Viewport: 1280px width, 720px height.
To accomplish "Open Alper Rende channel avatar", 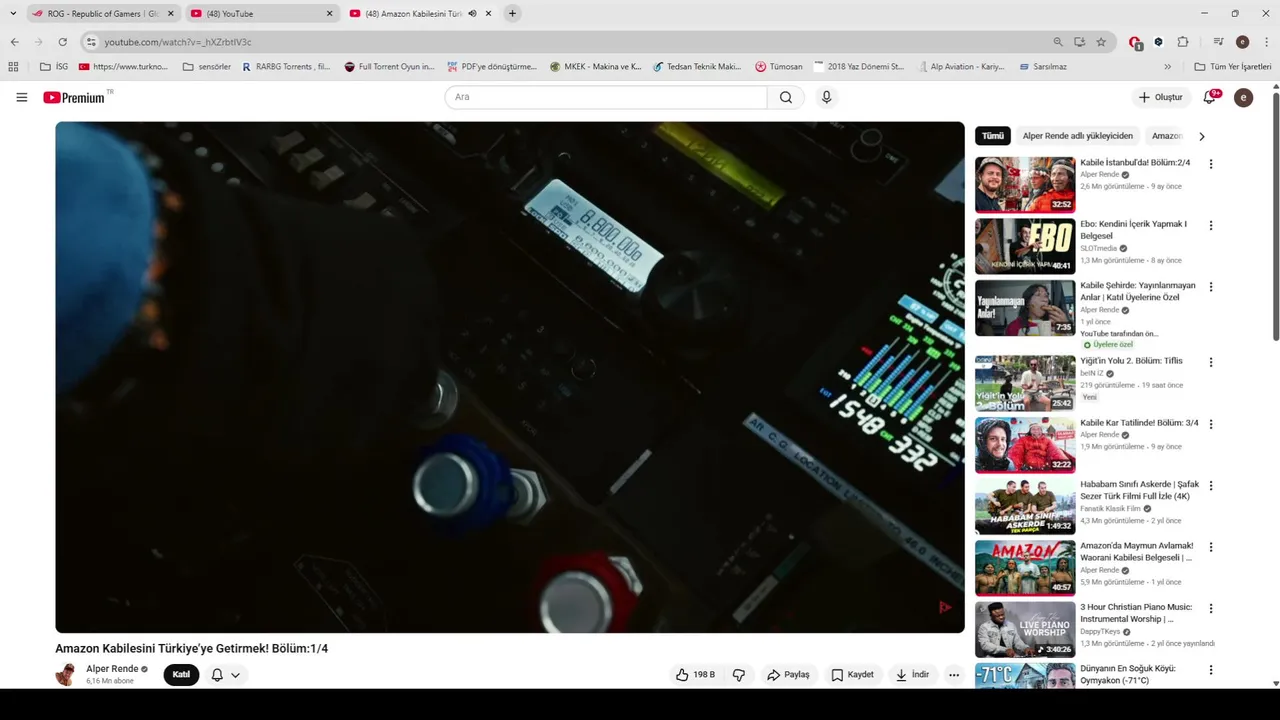I will click(x=66, y=674).
